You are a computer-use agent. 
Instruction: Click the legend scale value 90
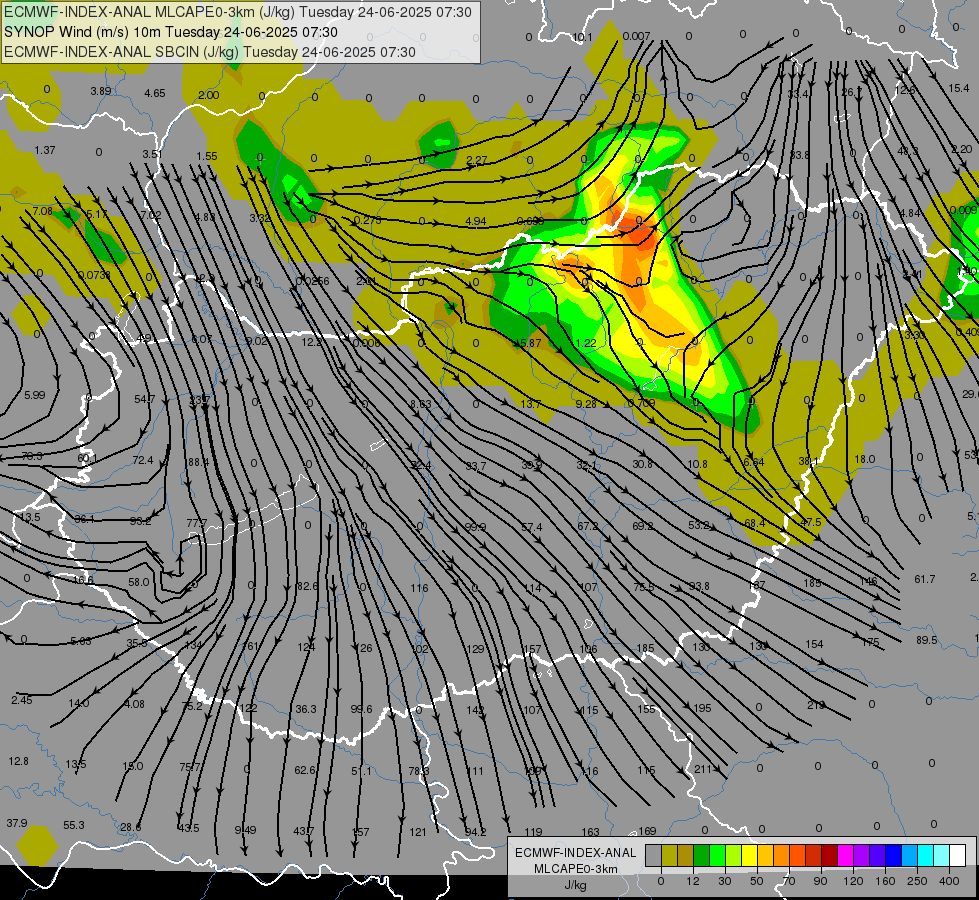click(820, 881)
